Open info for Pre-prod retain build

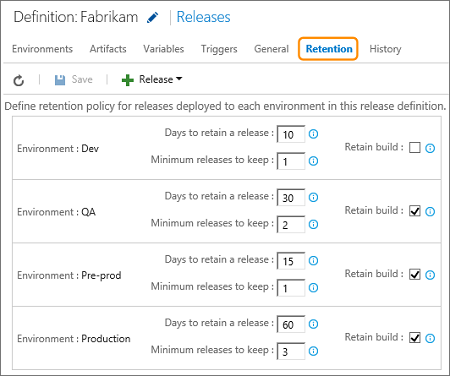430,275
